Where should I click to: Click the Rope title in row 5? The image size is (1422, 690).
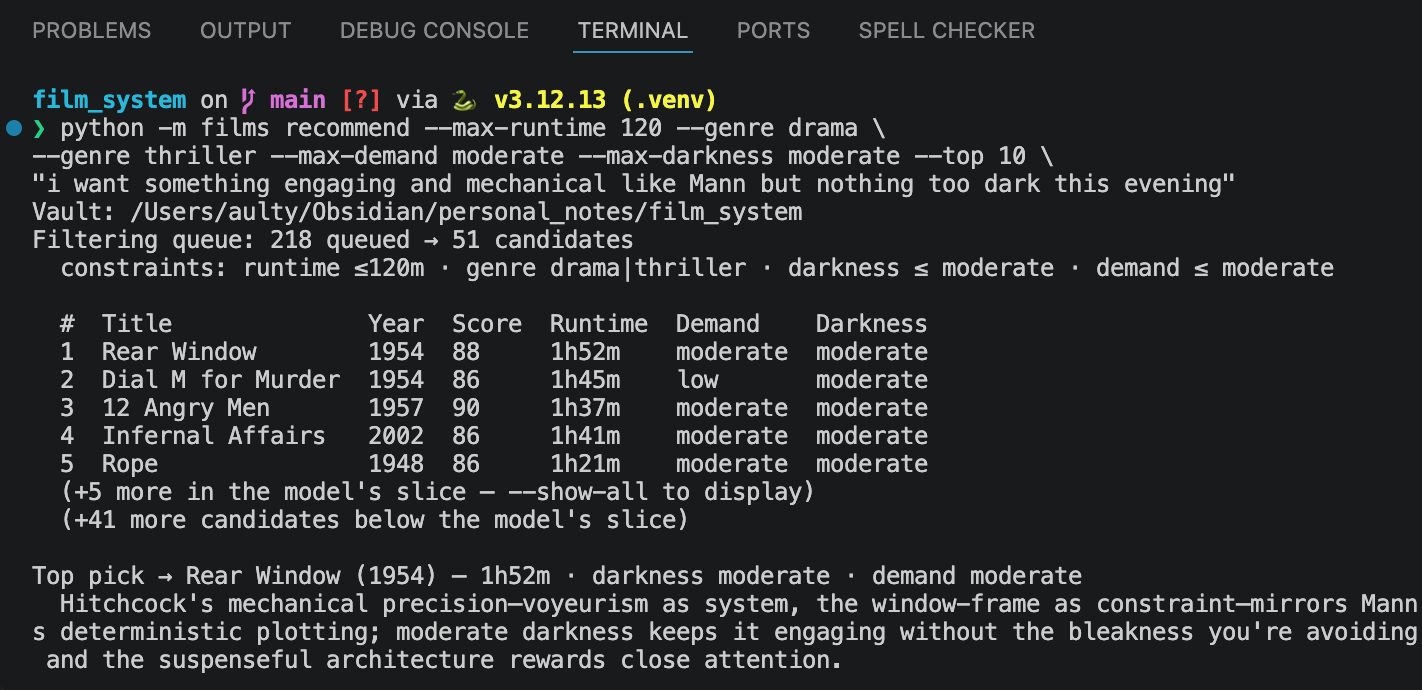[x=130, y=464]
